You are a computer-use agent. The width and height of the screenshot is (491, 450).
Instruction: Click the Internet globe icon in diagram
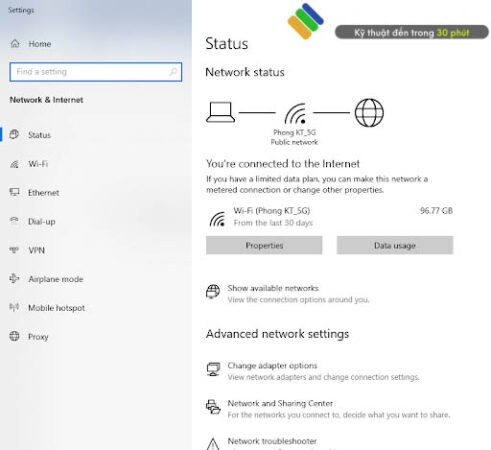coord(369,113)
